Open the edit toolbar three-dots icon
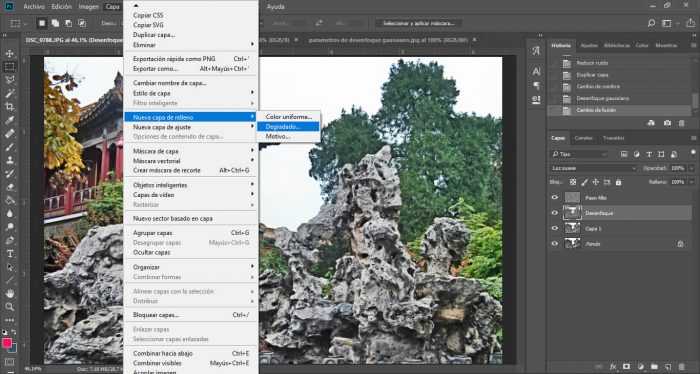Image resolution: width=700 pixels, height=374 pixels. (9, 320)
